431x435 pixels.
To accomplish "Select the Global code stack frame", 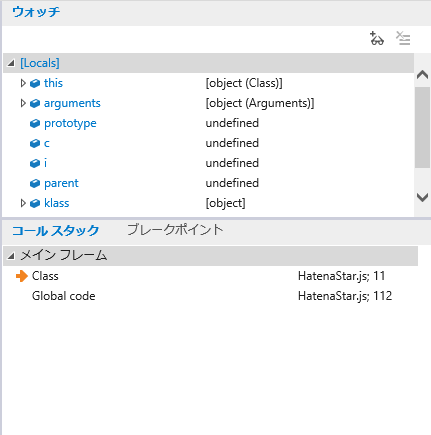I will pos(210,296).
